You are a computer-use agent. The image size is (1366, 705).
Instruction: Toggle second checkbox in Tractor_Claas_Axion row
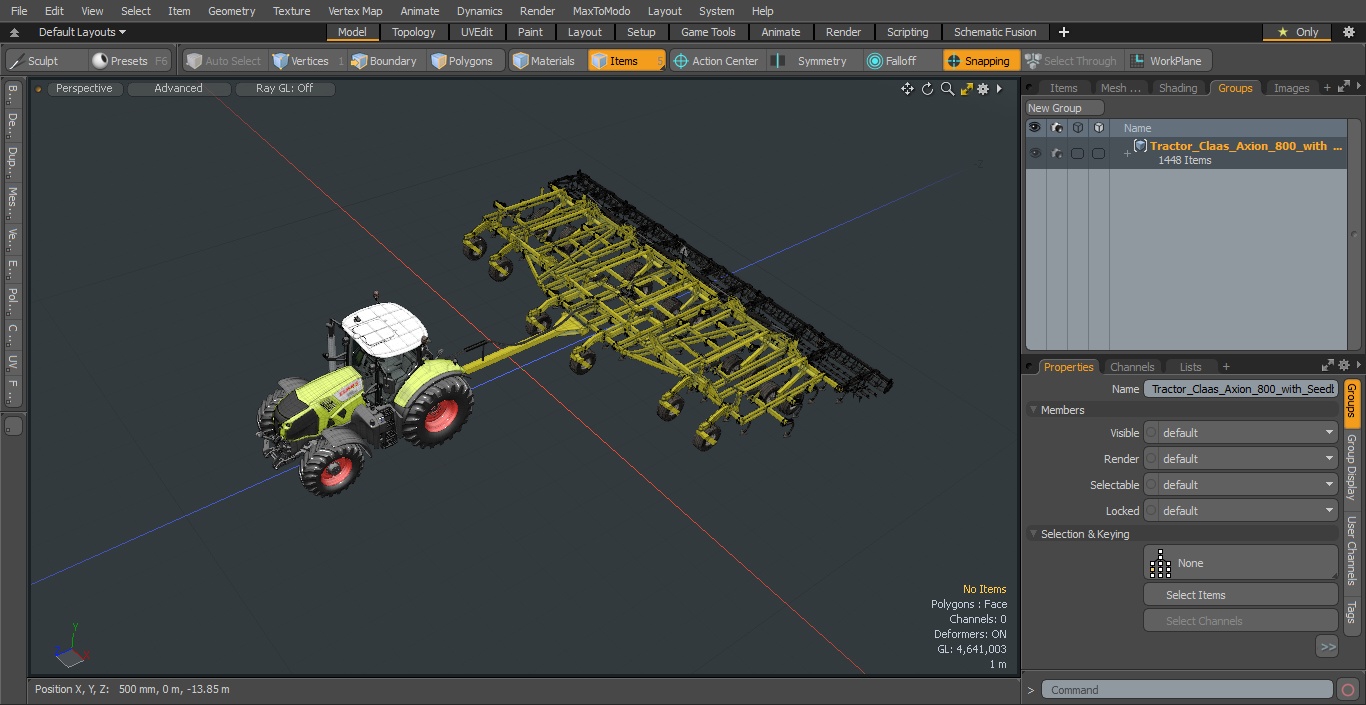[x=1098, y=153]
